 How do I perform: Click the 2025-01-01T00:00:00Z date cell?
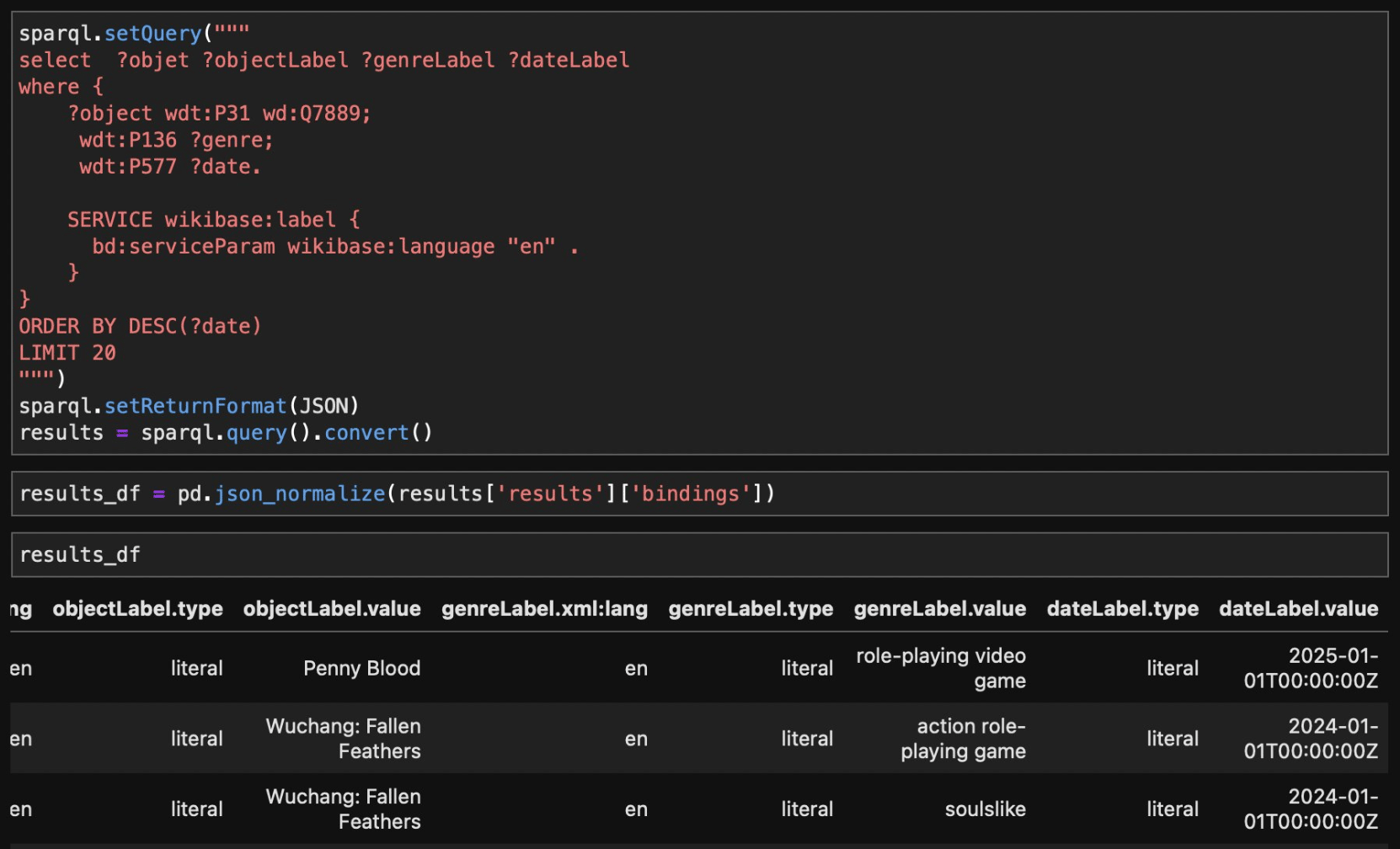point(1311,668)
